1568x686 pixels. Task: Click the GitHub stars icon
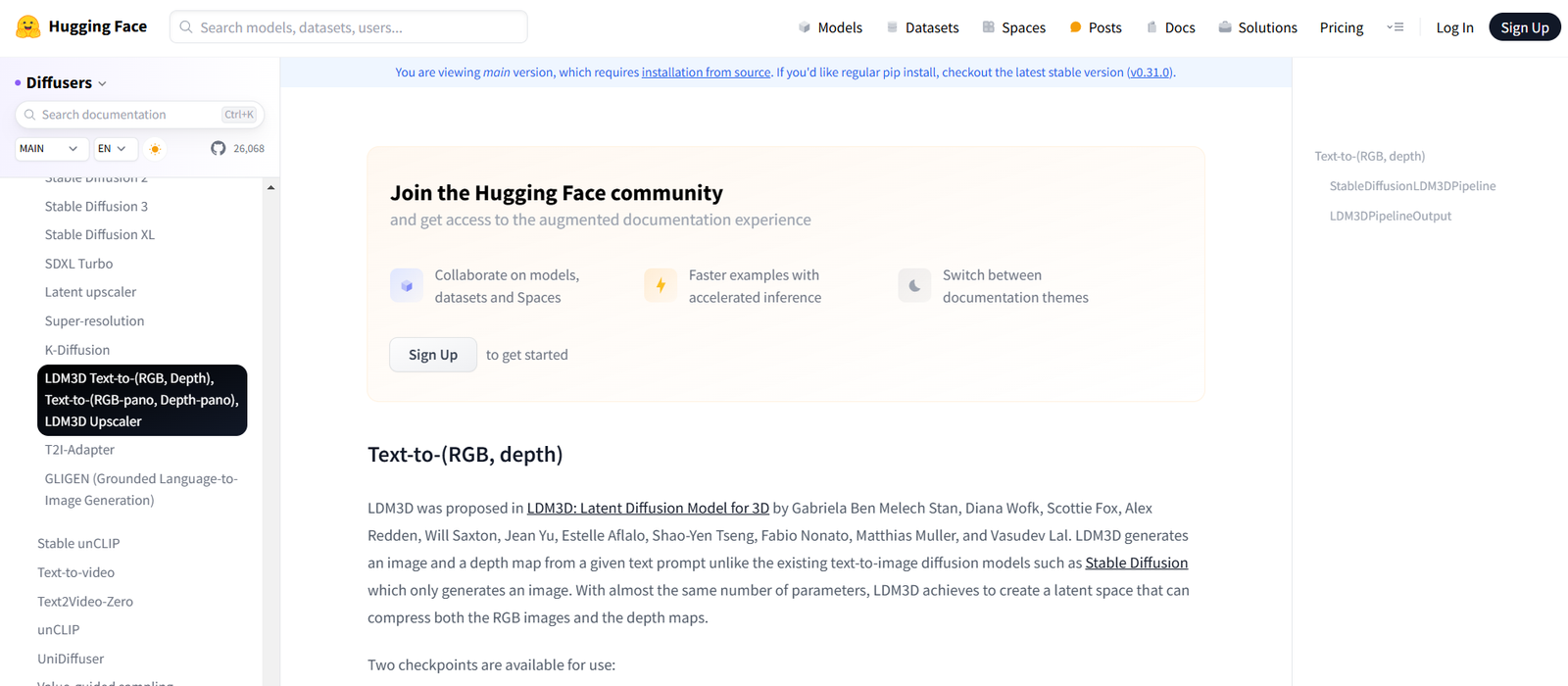pos(218,149)
